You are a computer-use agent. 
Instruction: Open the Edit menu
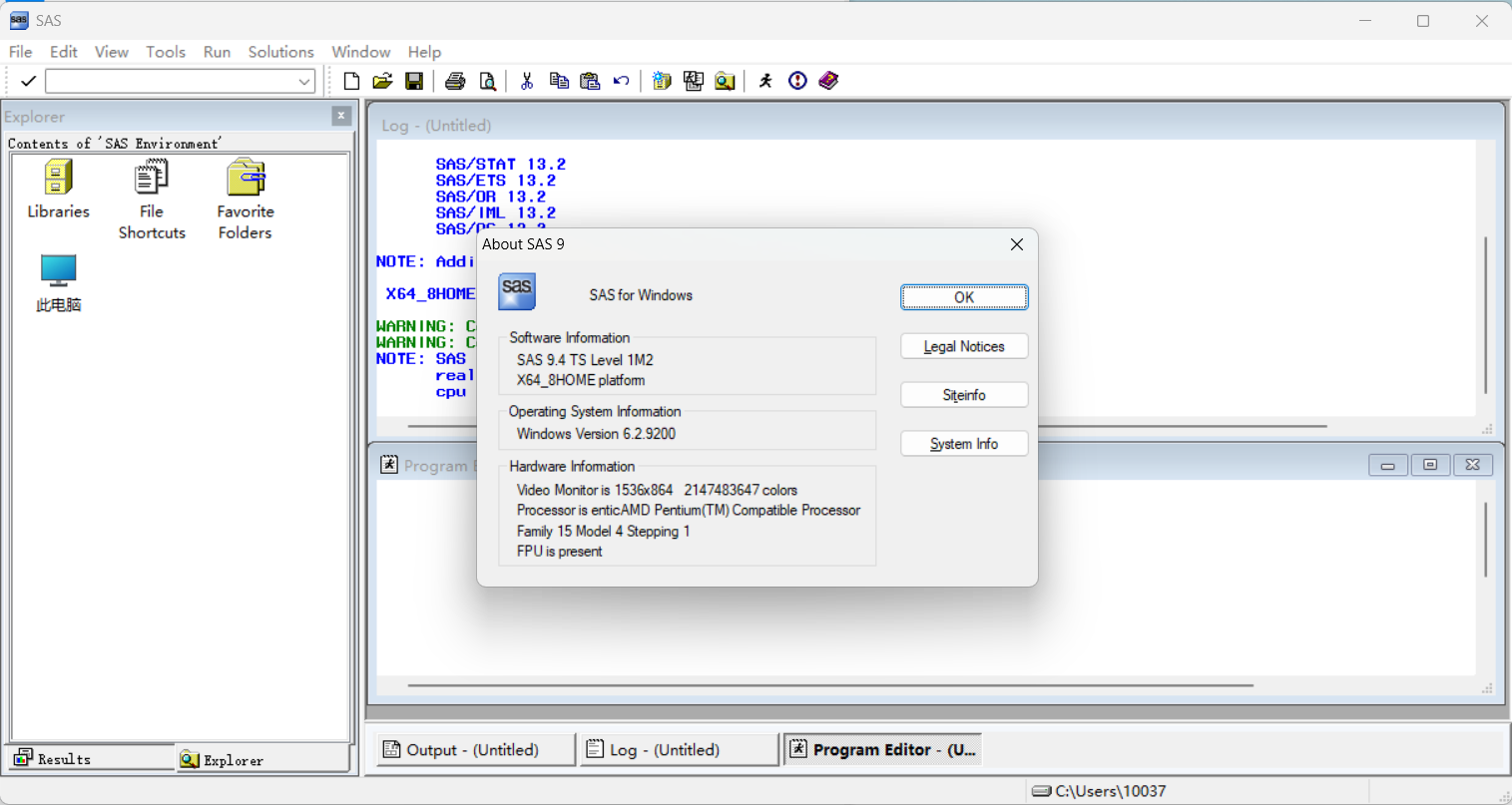pos(63,52)
